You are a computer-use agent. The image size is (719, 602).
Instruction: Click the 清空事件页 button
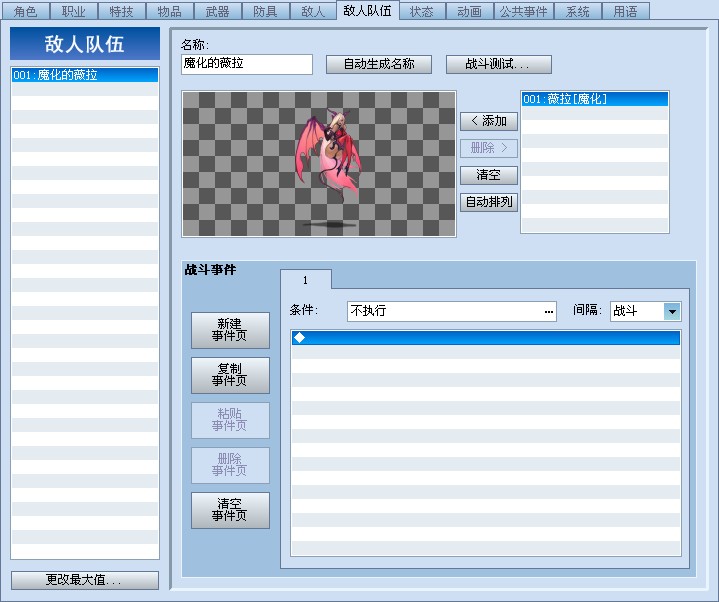click(230, 510)
